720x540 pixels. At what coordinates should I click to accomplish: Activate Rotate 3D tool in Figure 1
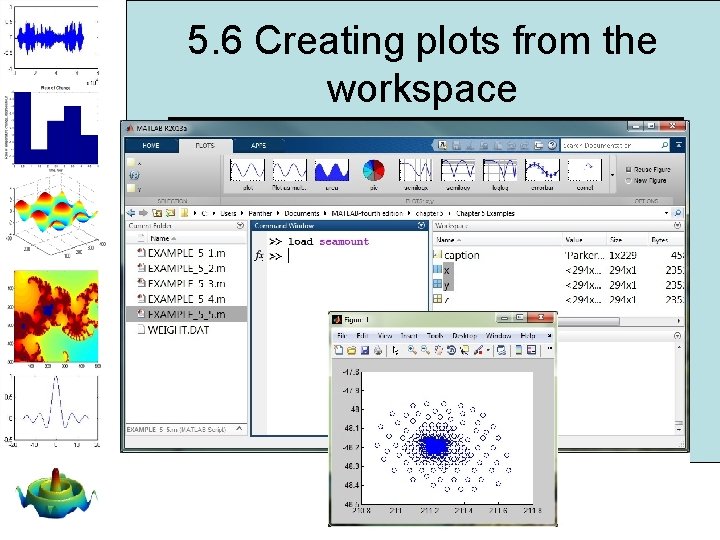(x=451, y=350)
